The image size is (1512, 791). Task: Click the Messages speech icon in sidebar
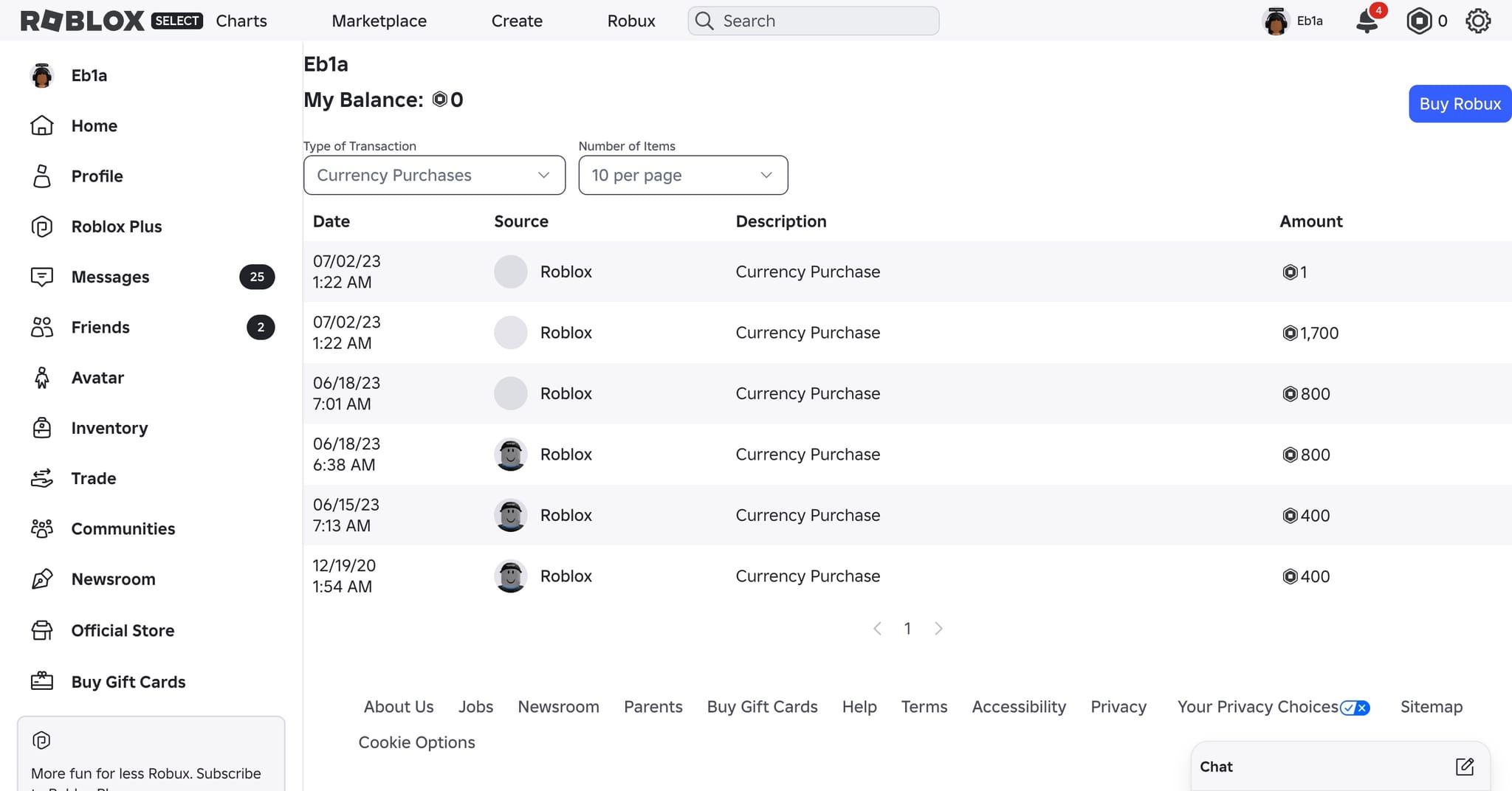(42, 277)
